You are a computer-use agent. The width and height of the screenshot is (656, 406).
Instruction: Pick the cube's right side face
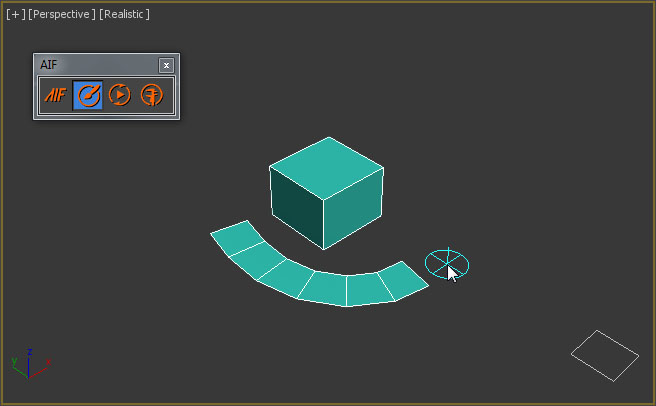point(354,209)
